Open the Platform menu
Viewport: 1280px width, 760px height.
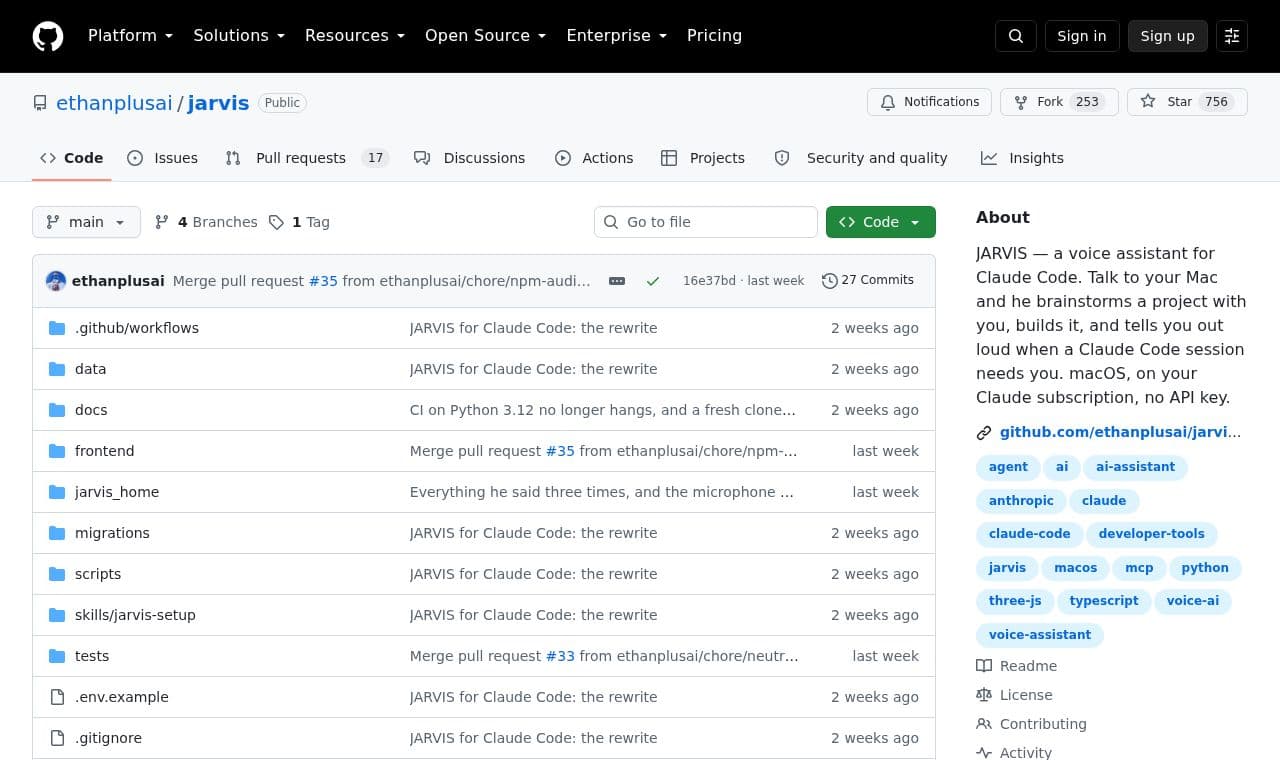(x=130, y=36)
